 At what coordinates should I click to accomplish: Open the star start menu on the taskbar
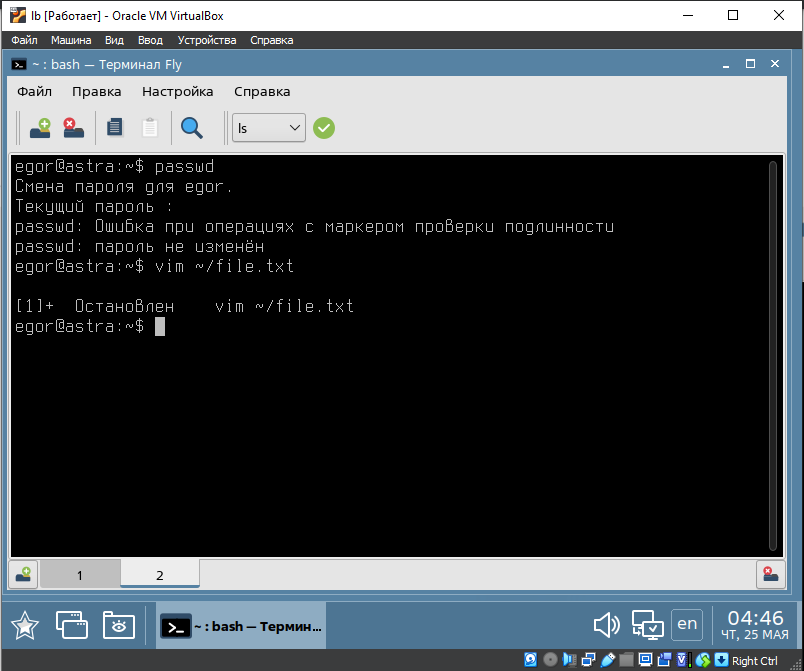[25, 626]
